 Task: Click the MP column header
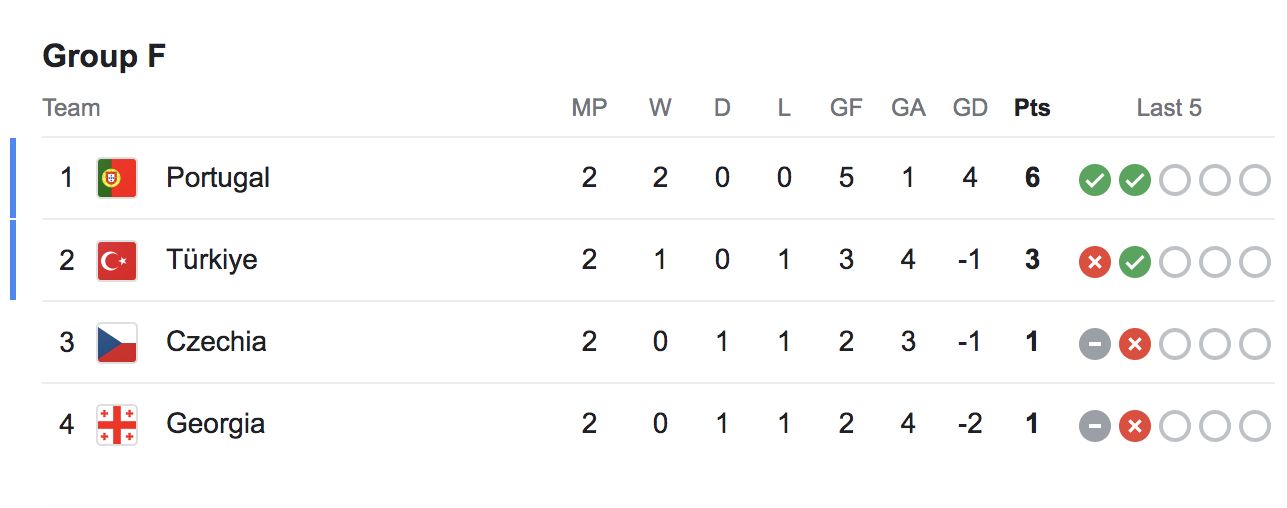pyautogui.click(x=589, y=108)
